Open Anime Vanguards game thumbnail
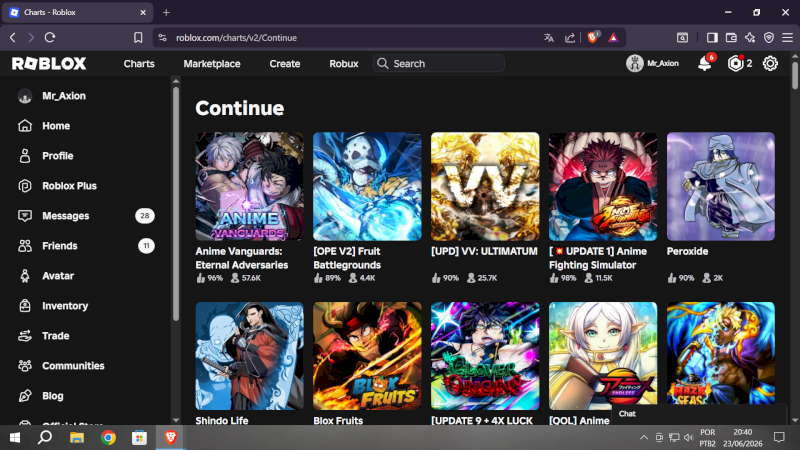This screenshot has height=450, width=800. tap(249, 186)
